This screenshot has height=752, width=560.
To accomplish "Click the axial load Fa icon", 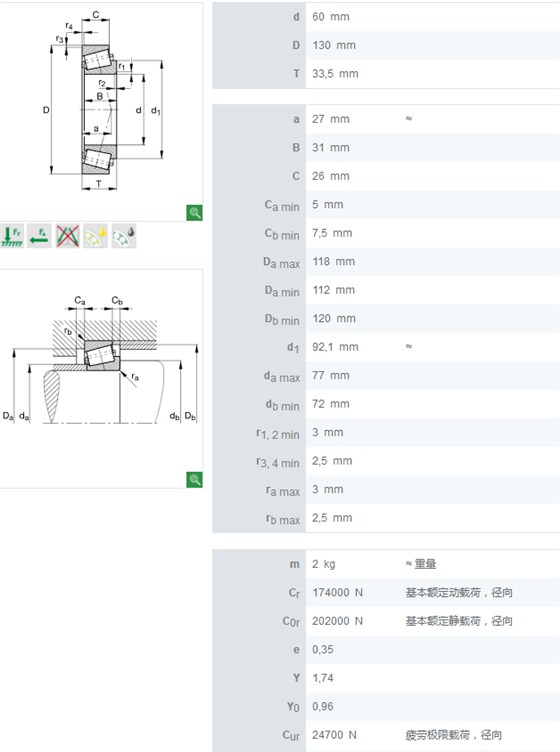I will point(39,236).
